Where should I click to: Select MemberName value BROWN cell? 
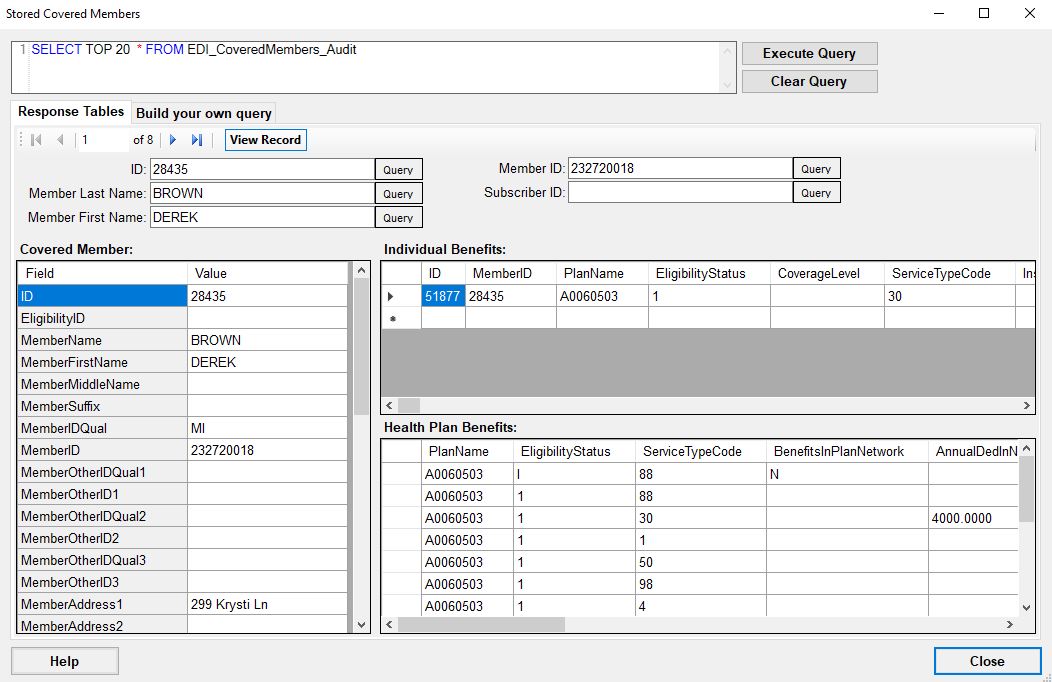[267, 340]
